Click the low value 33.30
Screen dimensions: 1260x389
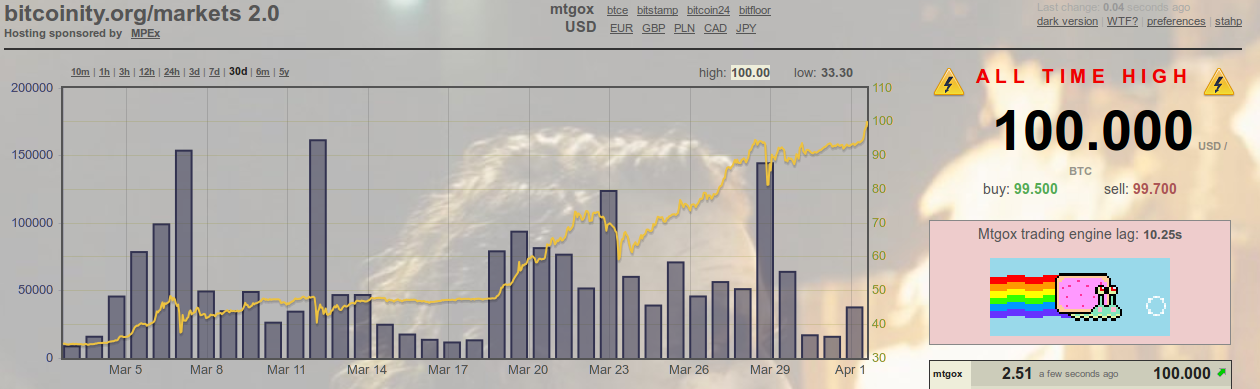(x=836, y=72)
